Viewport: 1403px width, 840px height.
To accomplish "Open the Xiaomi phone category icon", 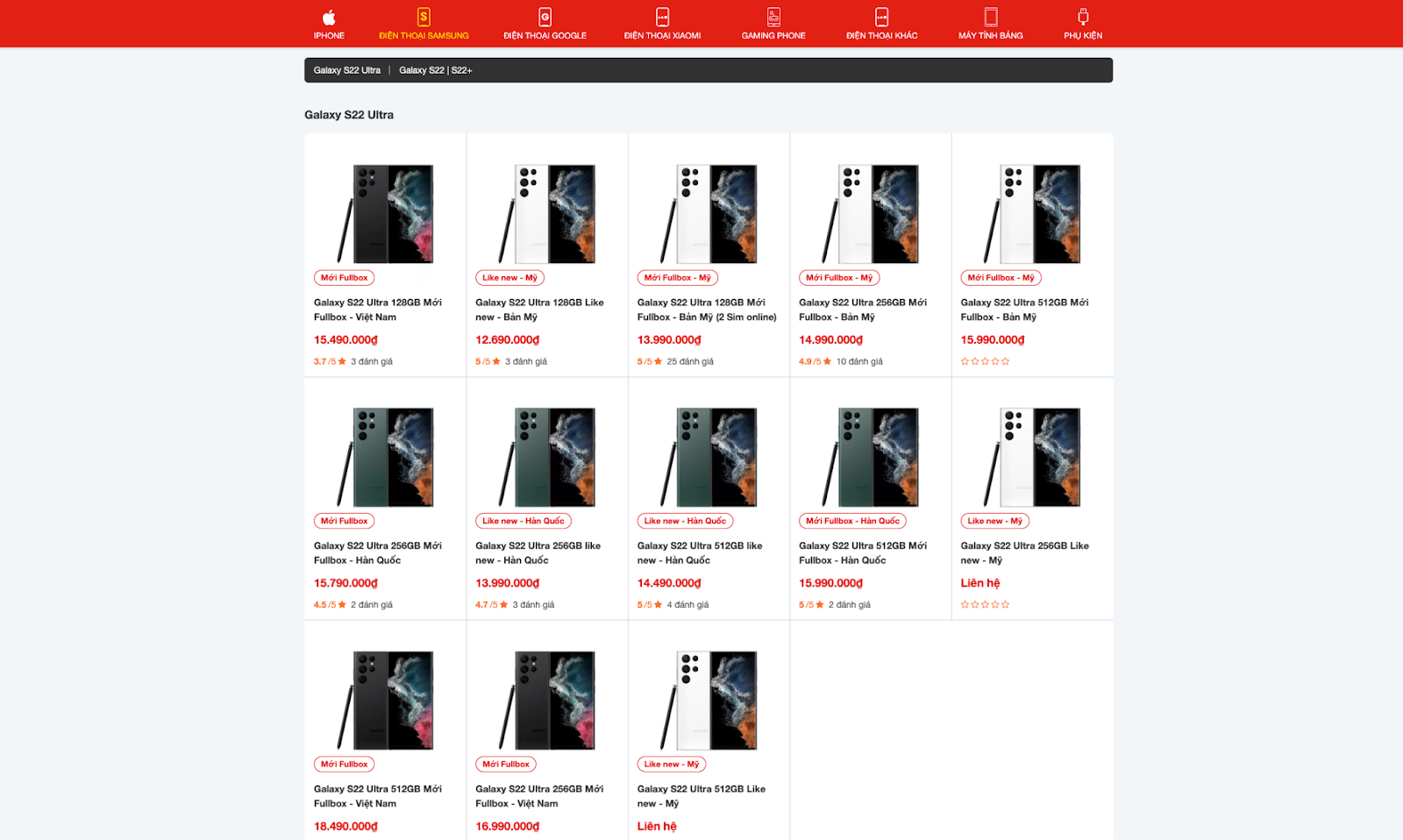I will click(662, 17).
